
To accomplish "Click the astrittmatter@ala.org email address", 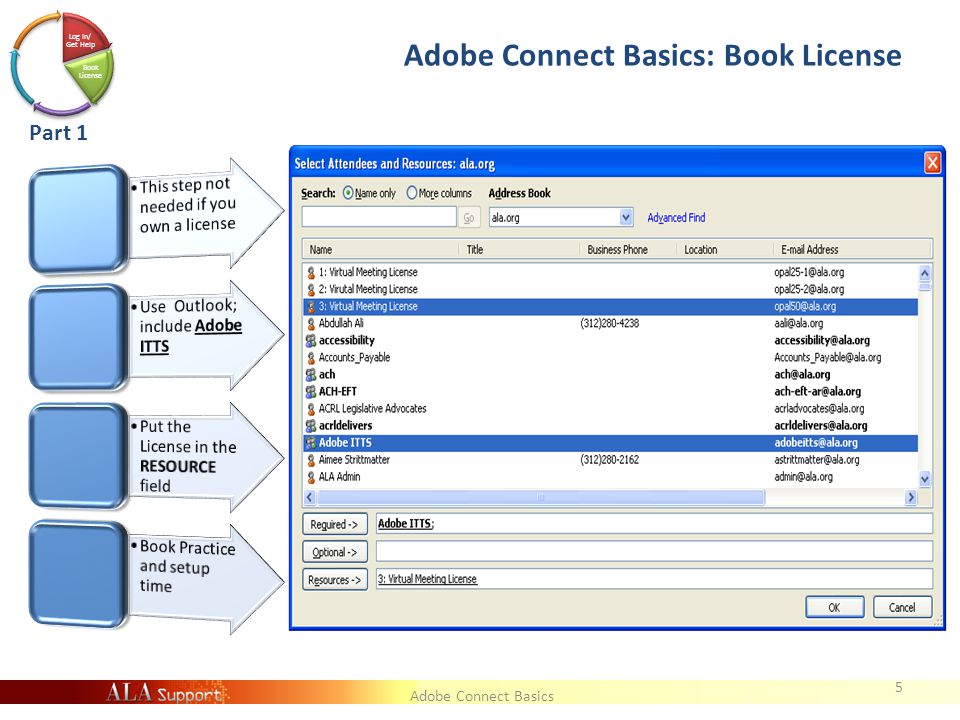I will (x=817, y=460).
